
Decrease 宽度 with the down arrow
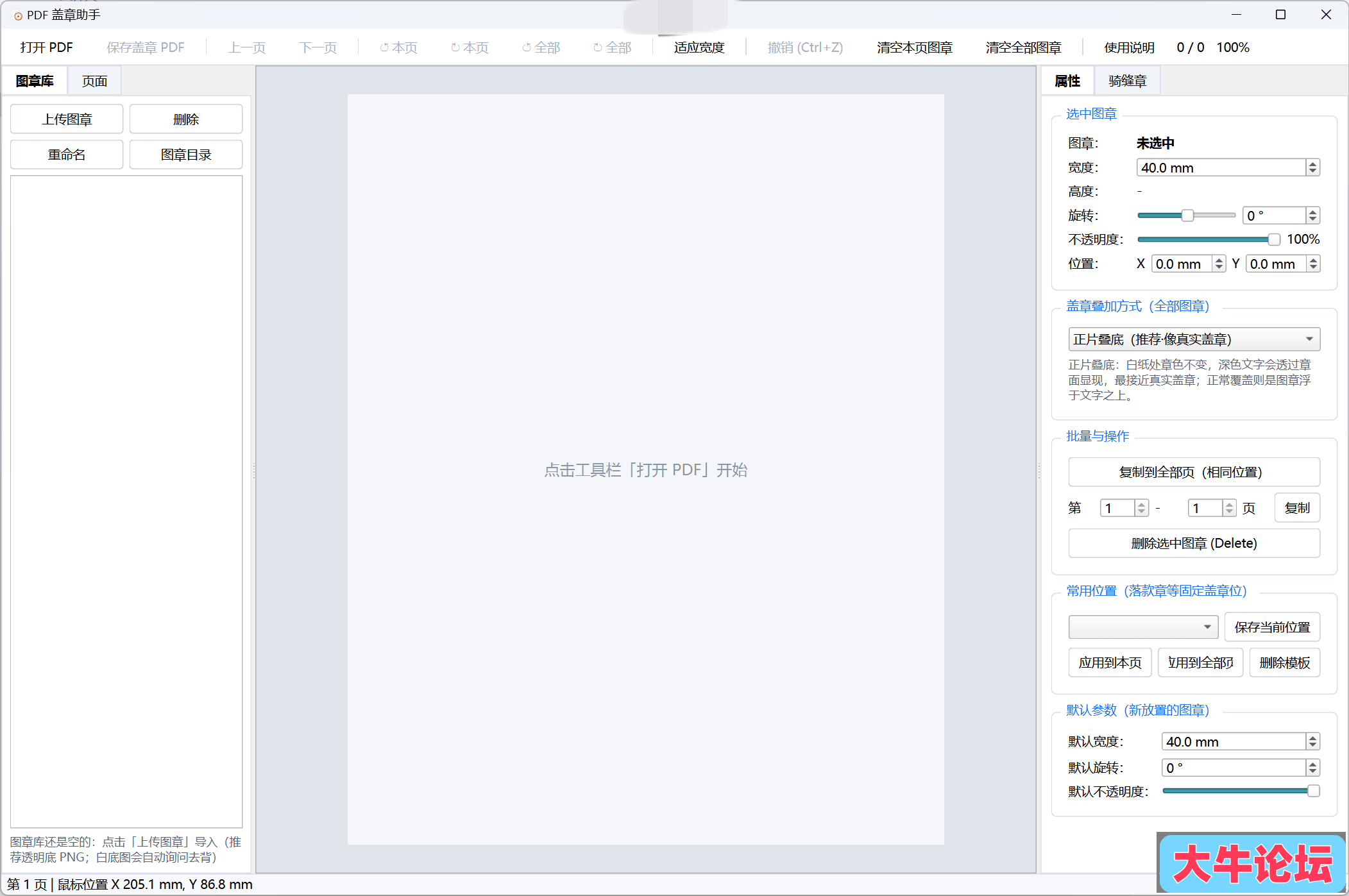[1313, 171]
